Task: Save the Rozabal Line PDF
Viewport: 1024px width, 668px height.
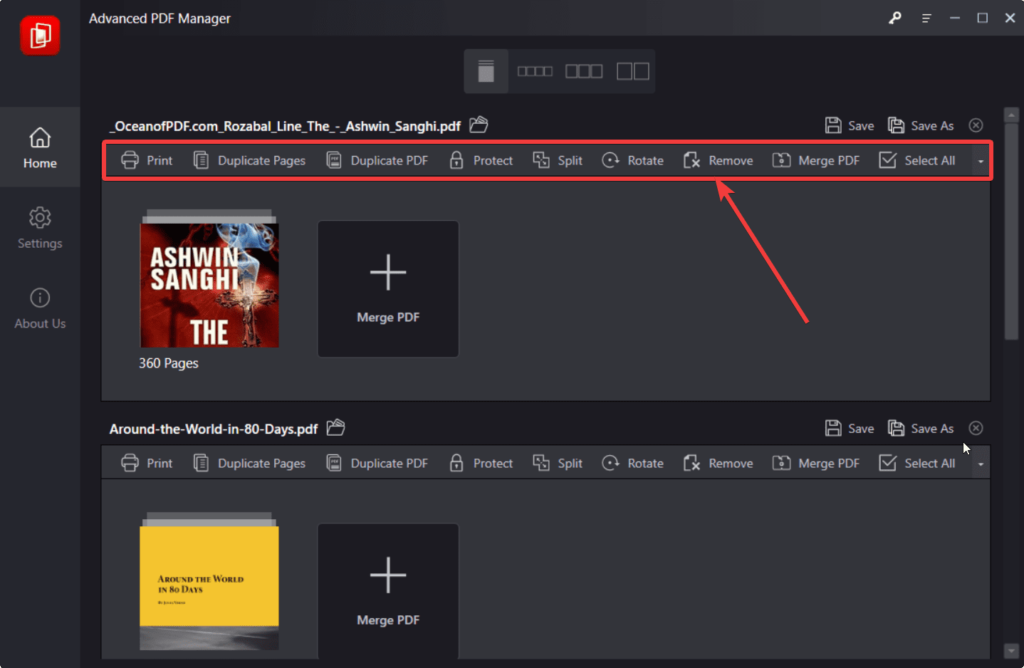Action: (849, 125)
